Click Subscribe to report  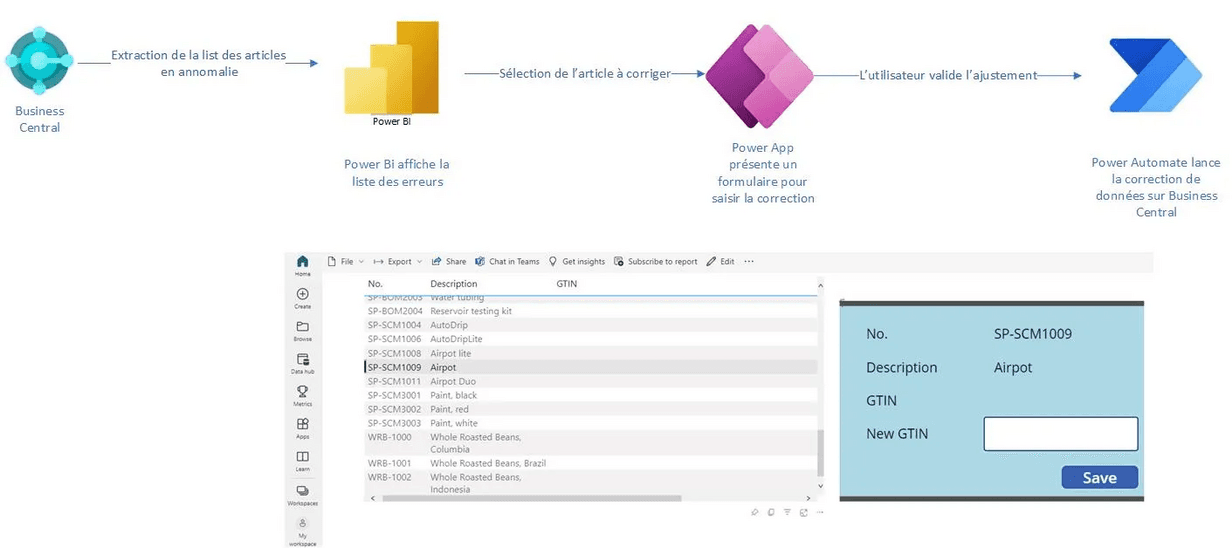[x=655, y=262]
